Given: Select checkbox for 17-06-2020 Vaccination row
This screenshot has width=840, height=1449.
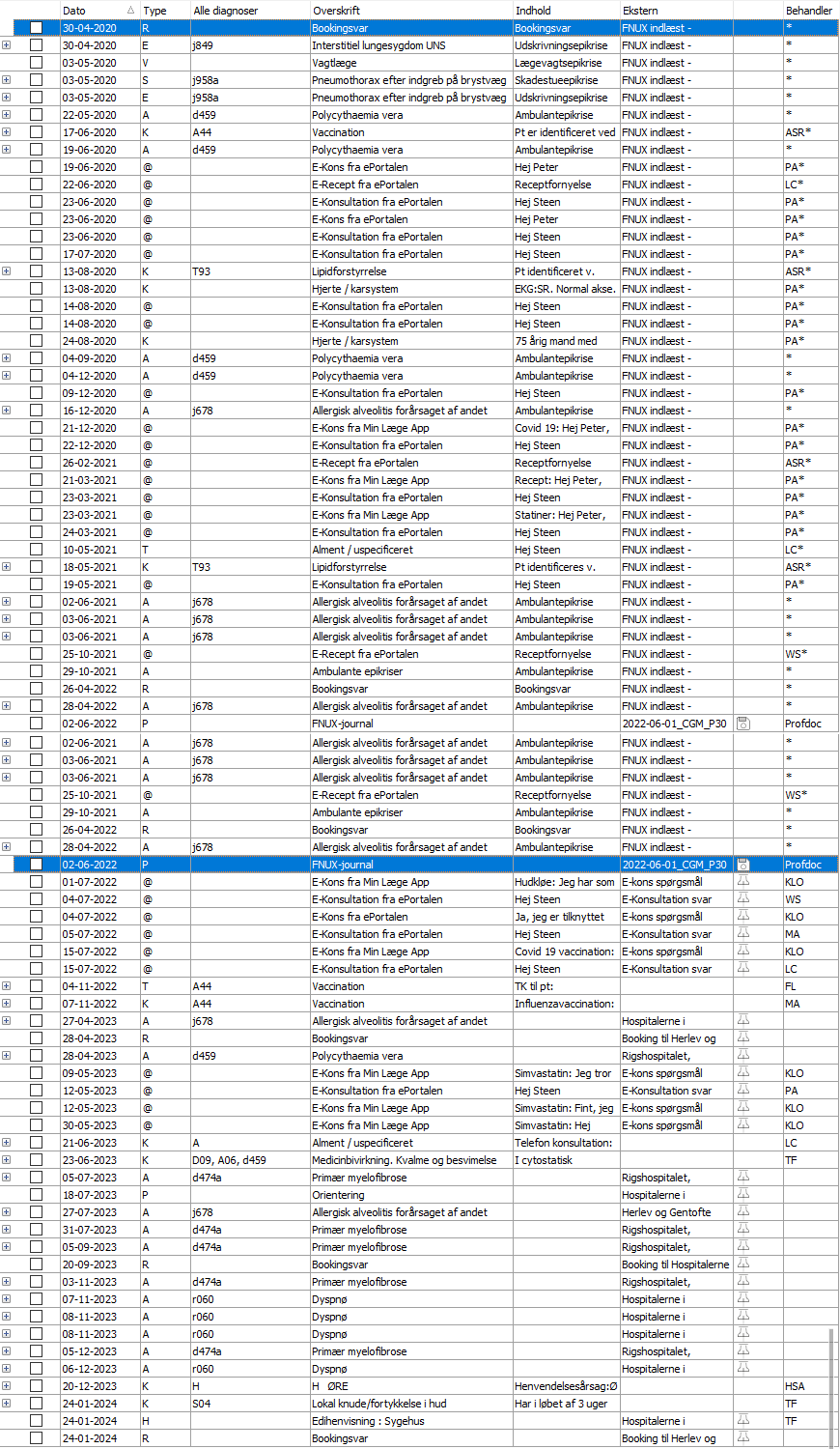Looking at the screenshot, I should [x=36, y=132].
